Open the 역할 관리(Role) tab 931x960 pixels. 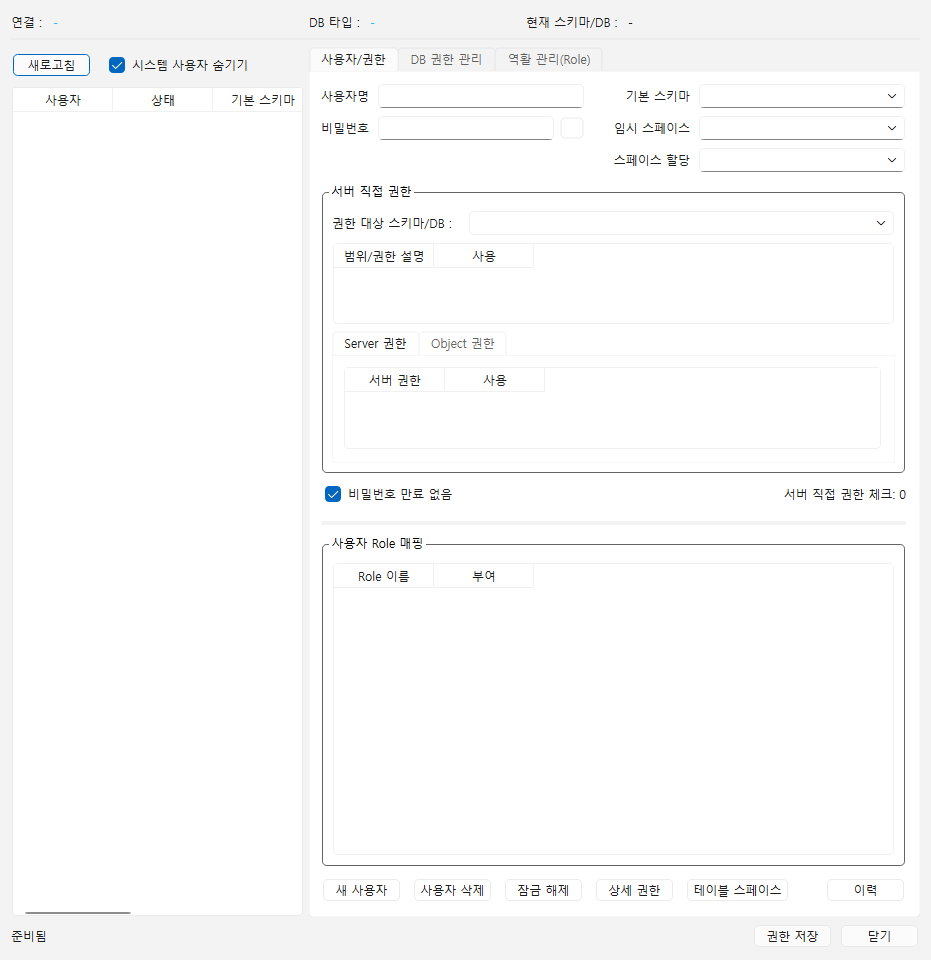(549, 59)
